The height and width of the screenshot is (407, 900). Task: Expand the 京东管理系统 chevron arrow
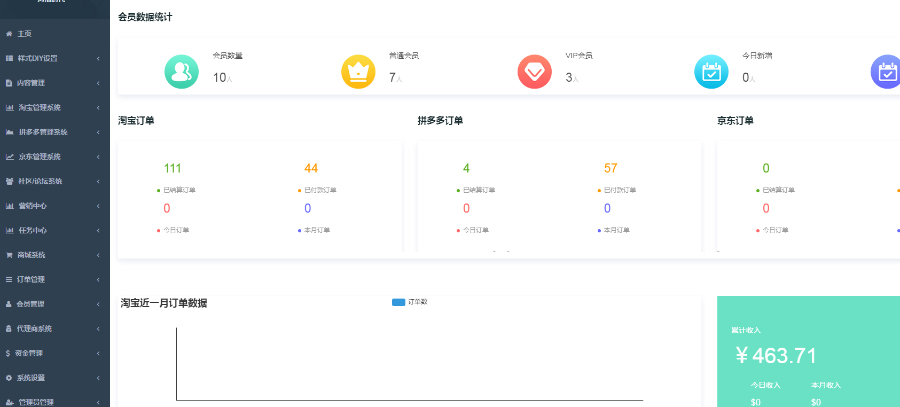[x=98, y=157]
